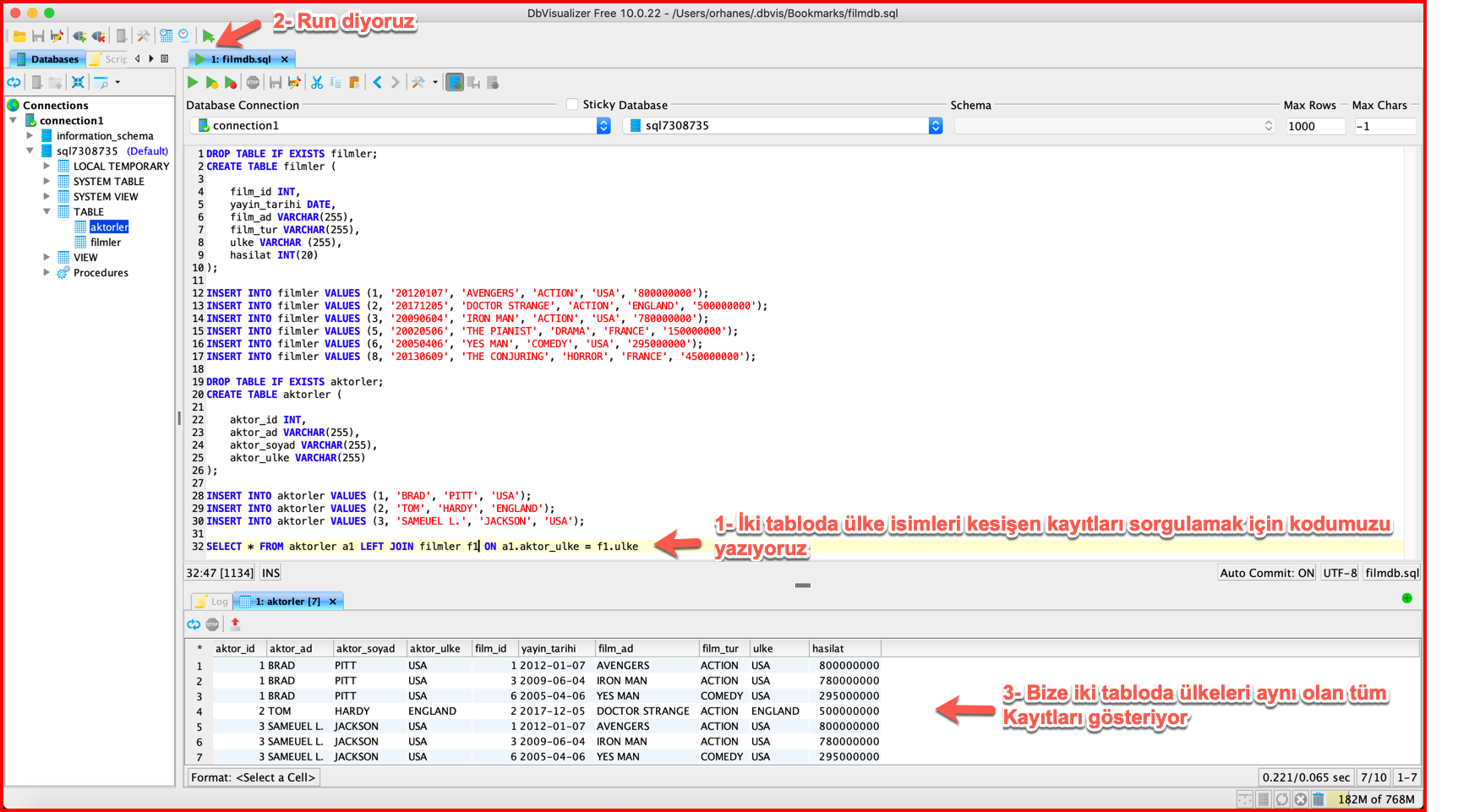Cut selection with scissors icon
Viewport: 1458px width, 812px height.
click(317, 83)
